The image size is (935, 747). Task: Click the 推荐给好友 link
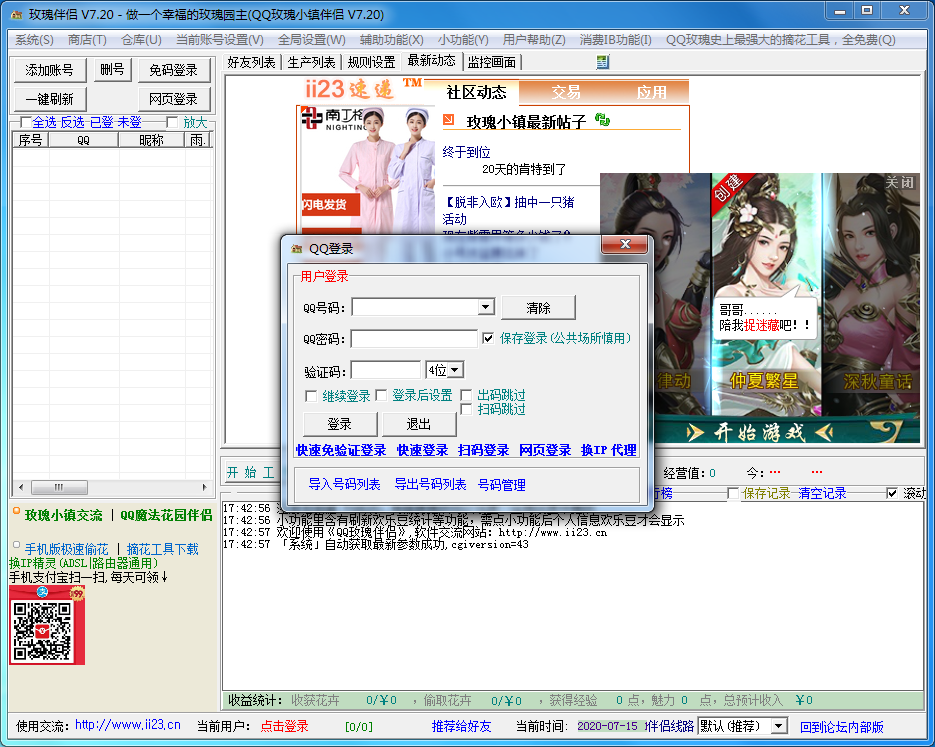pyautogui.click(x=462, y=726)
